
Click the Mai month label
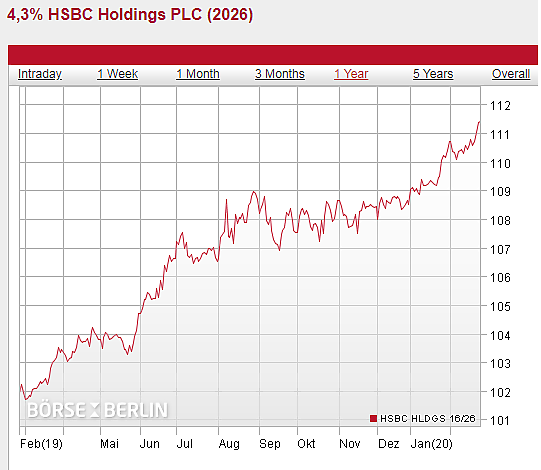(109, 443)
